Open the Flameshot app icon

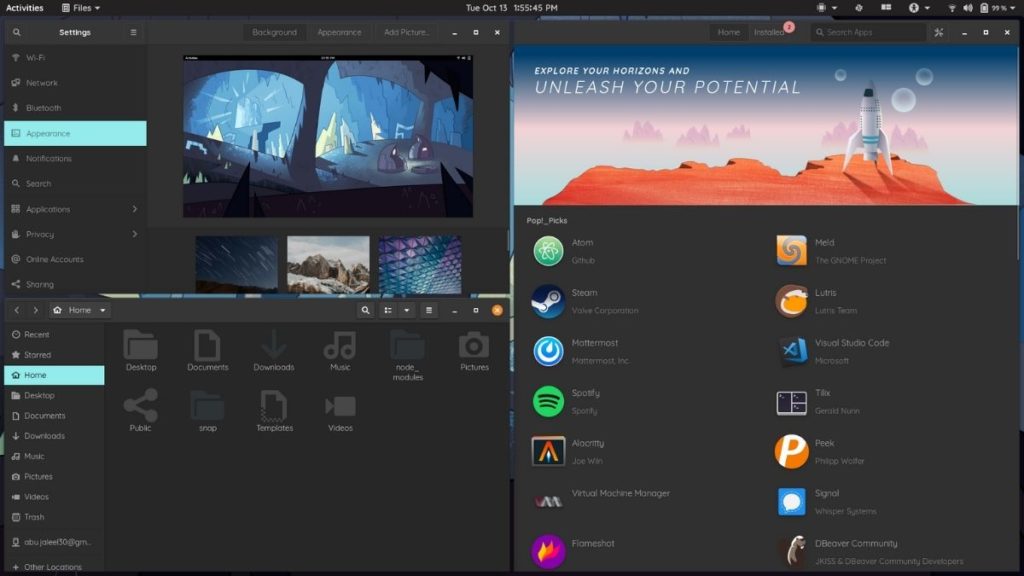[548, 551]
